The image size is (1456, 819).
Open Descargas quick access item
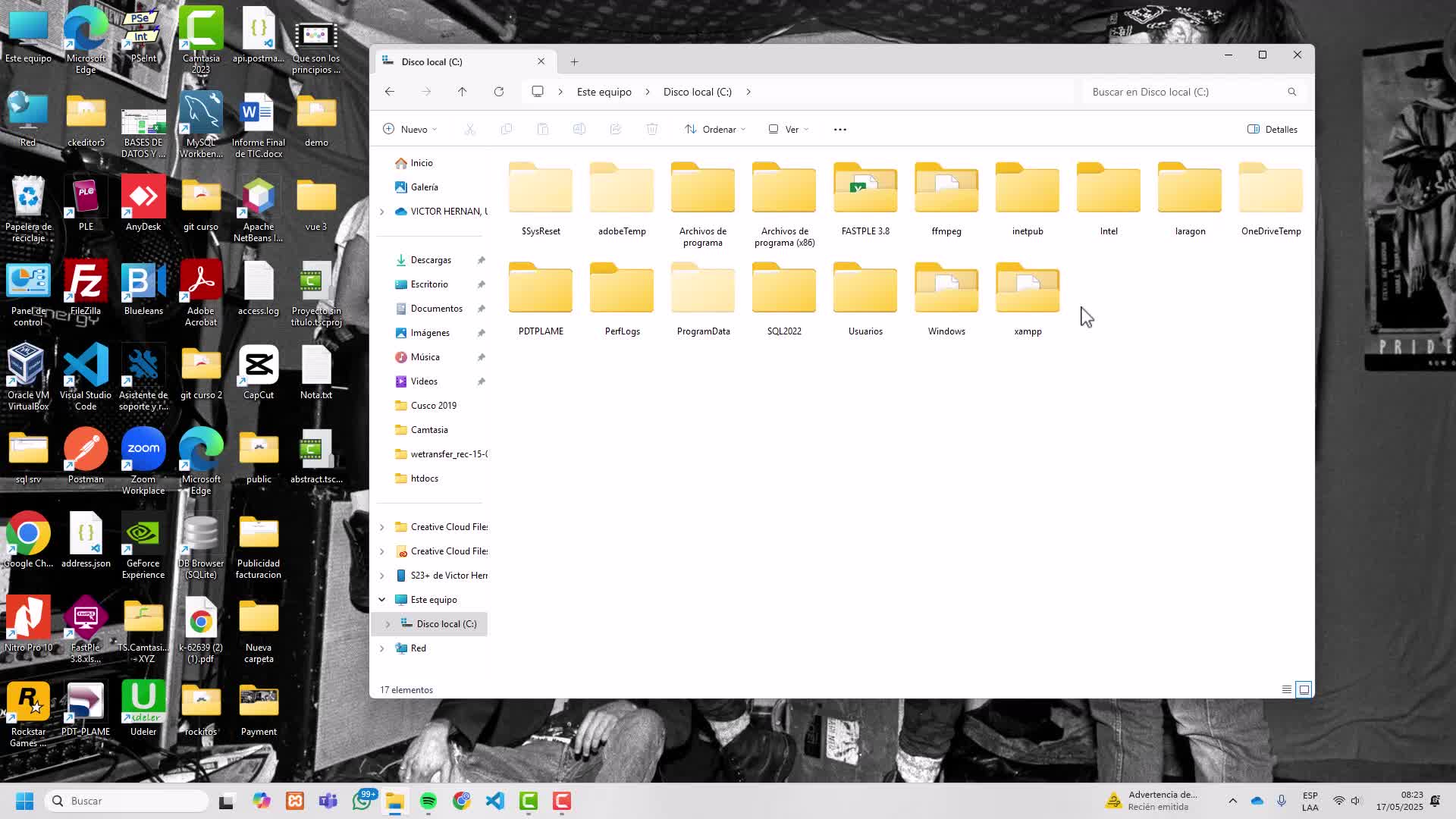pos(432,260)
